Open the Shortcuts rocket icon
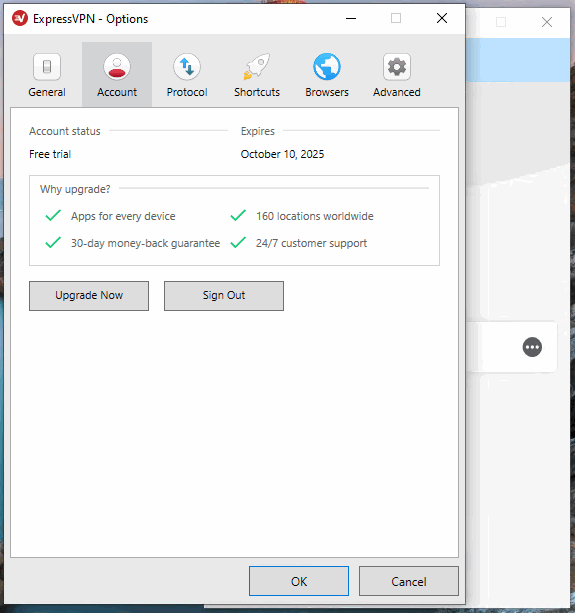 (257, 66)
